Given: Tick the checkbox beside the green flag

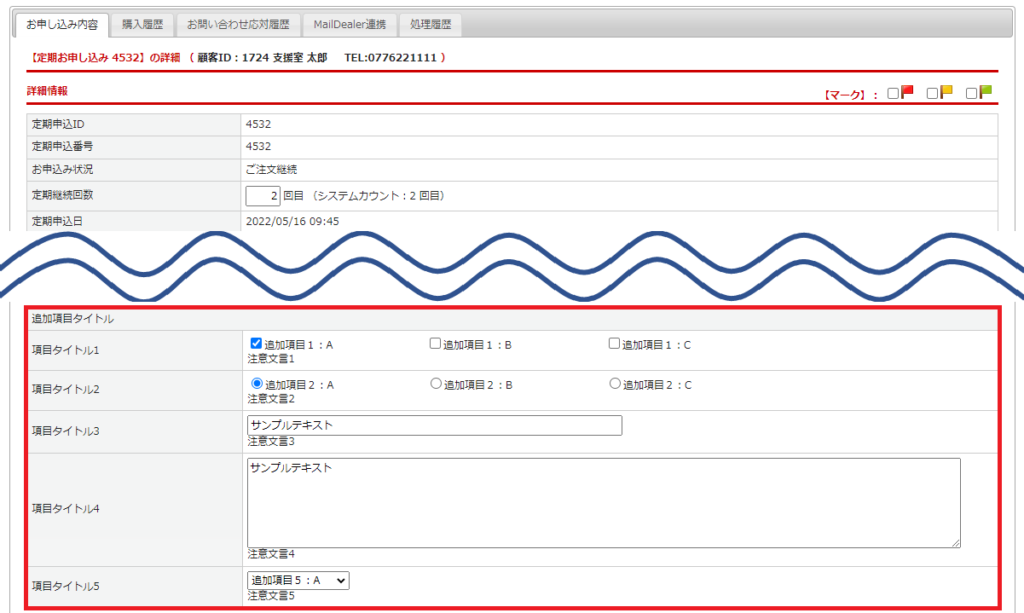Looking at the screenshot, I should 971,94.
